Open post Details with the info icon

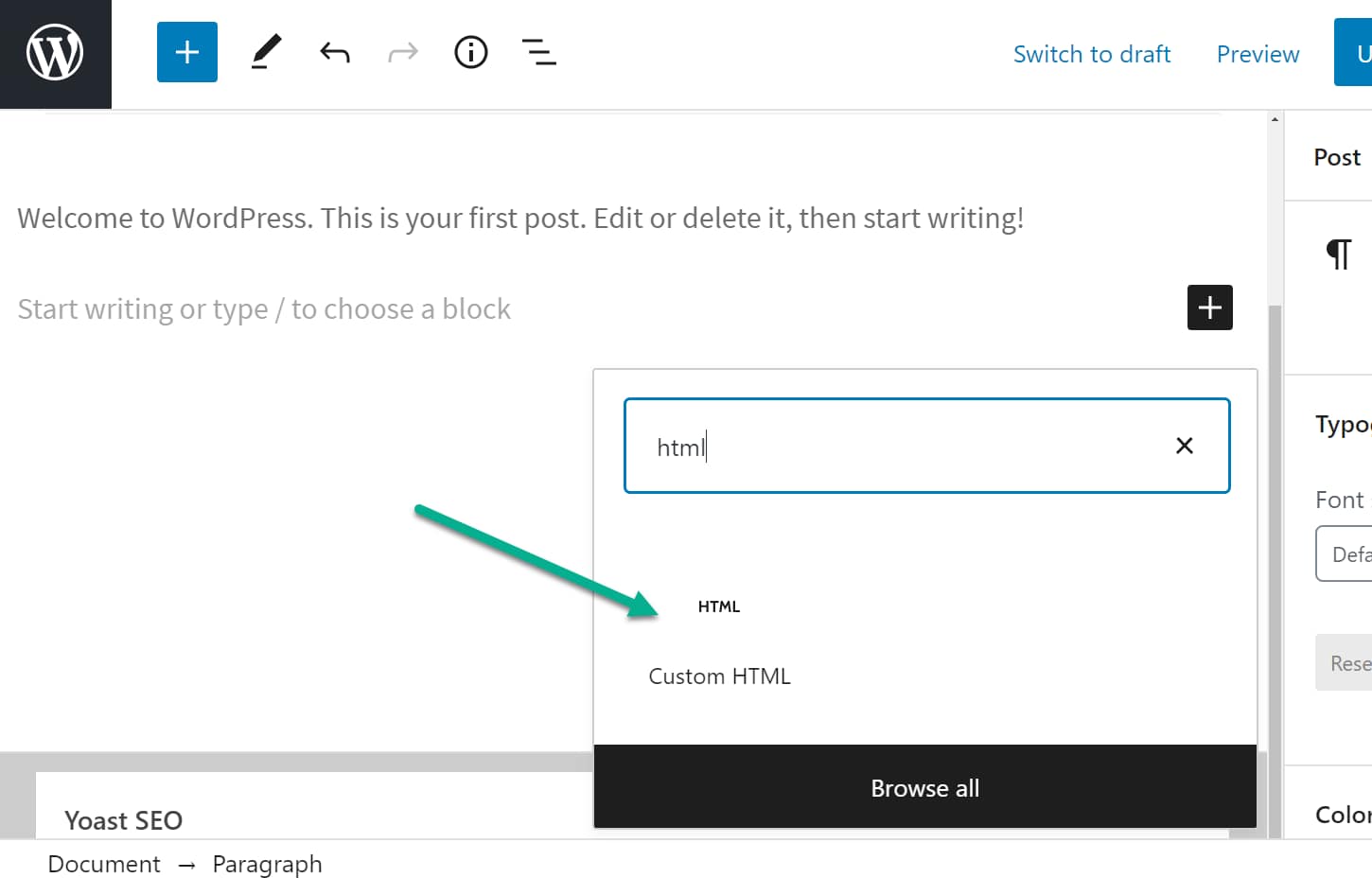click(470, 52)
